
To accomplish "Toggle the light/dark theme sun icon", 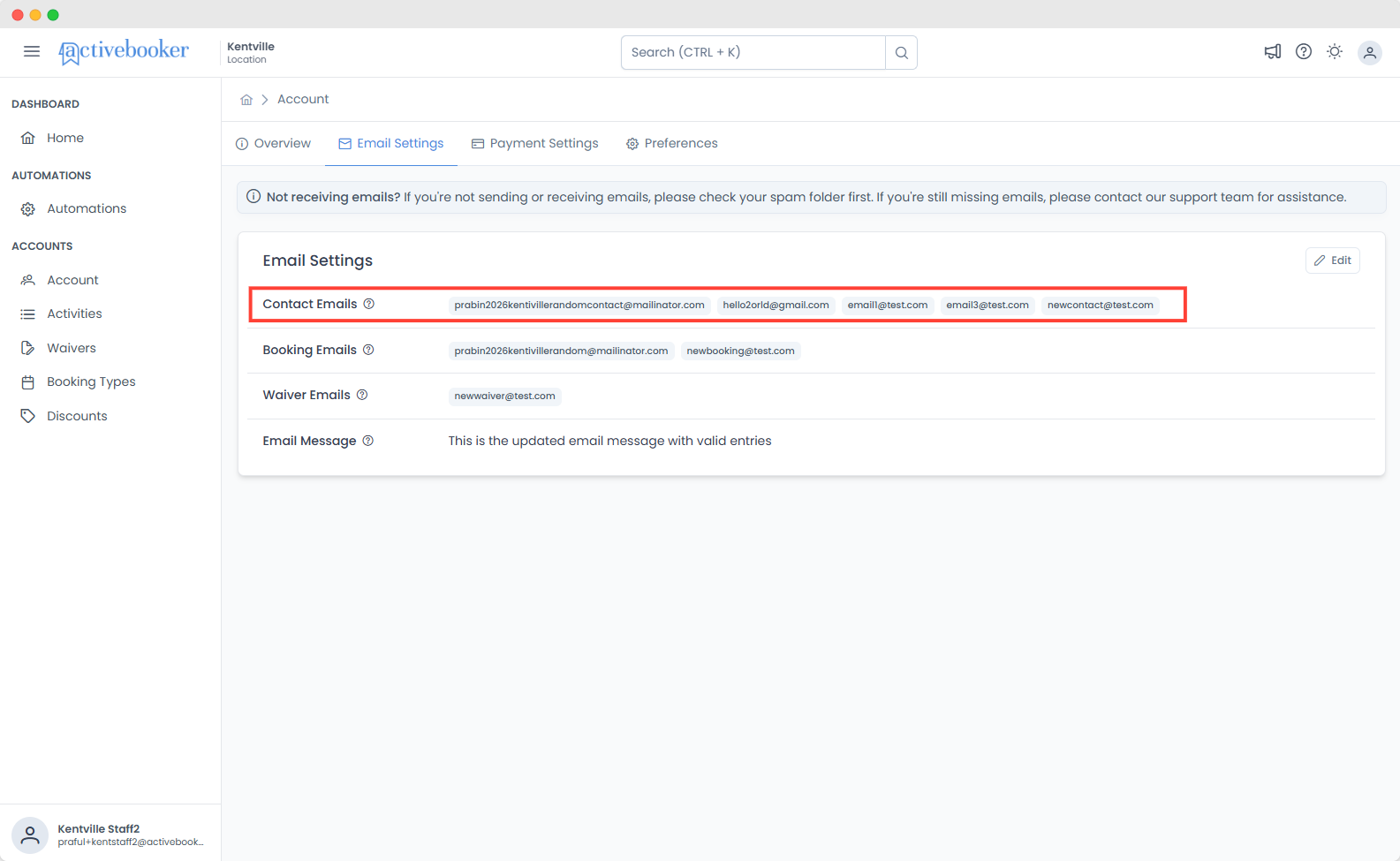I will [1334, 51].
